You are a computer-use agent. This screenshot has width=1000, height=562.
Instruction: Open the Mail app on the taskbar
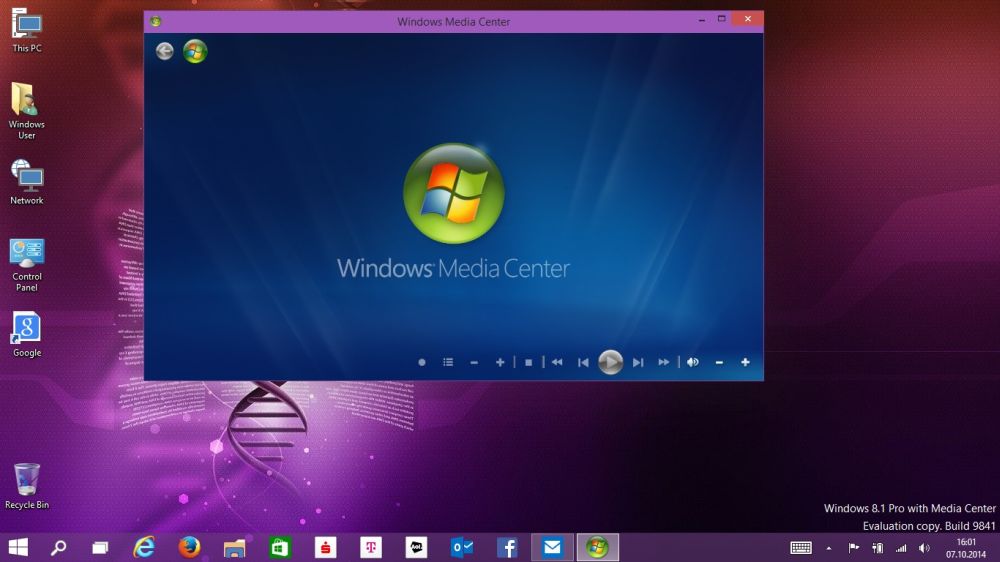(x=552, y=547)
